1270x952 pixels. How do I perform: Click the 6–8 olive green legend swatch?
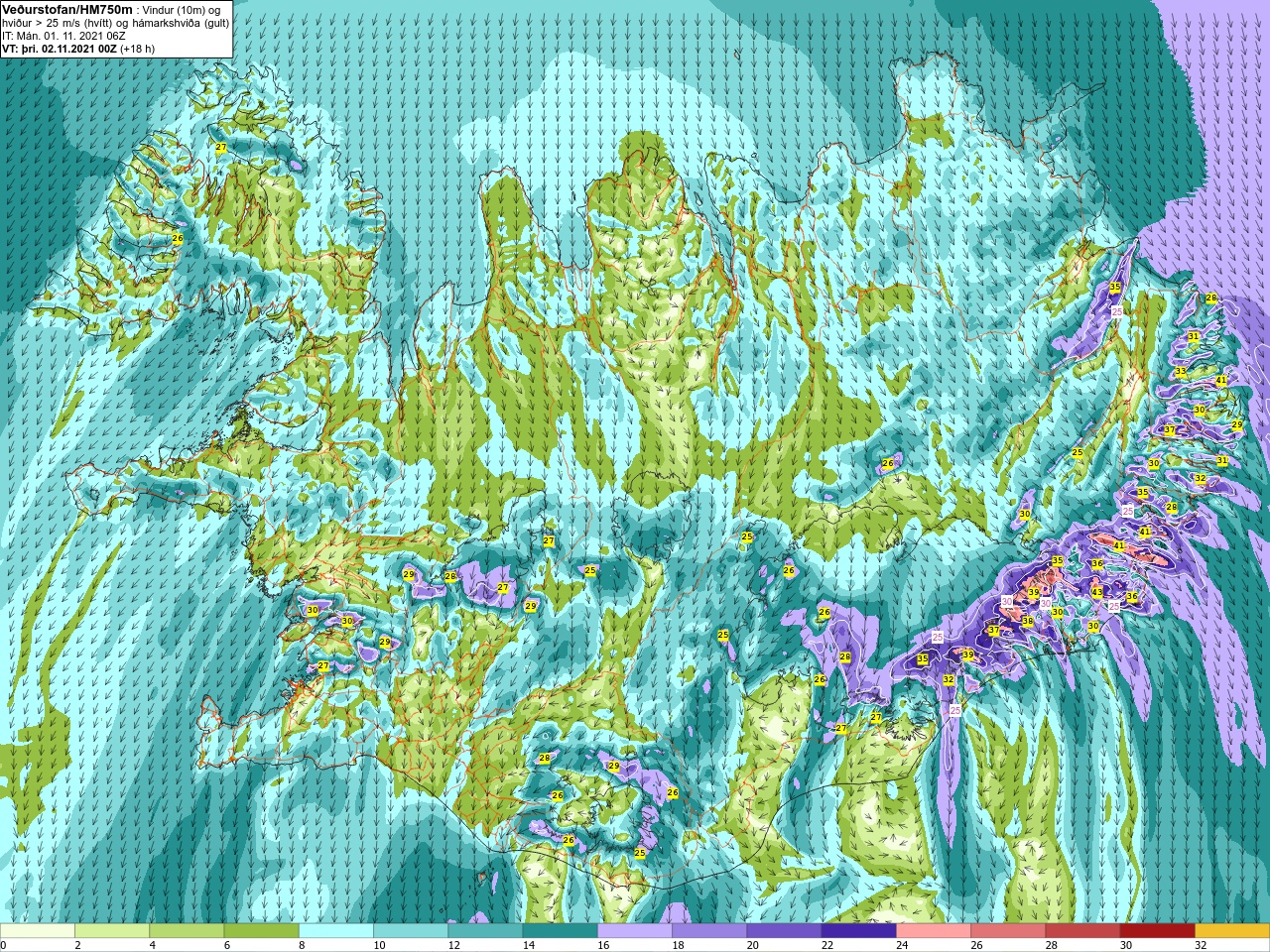[262, 931]
